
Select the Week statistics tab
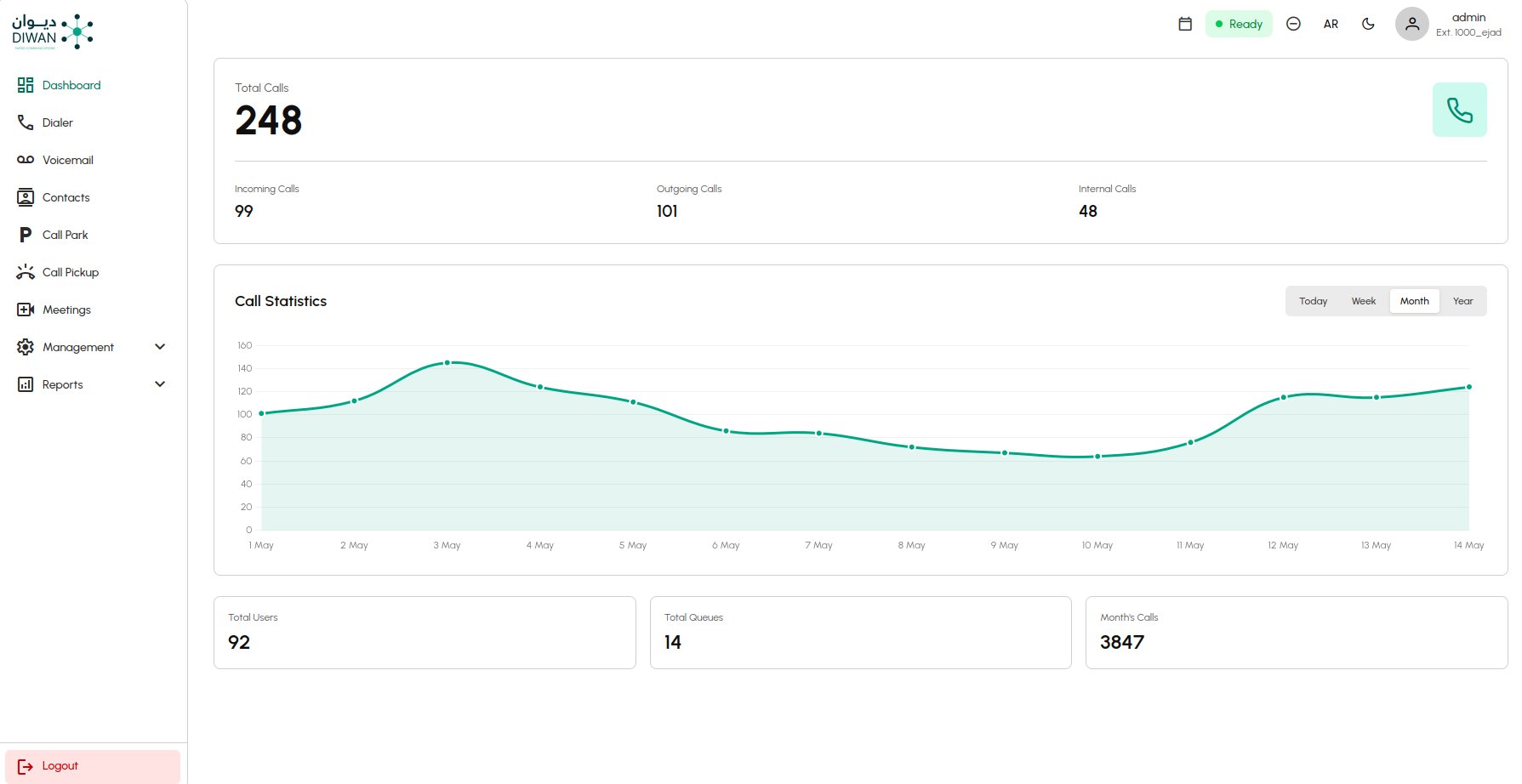point(1363,301)
